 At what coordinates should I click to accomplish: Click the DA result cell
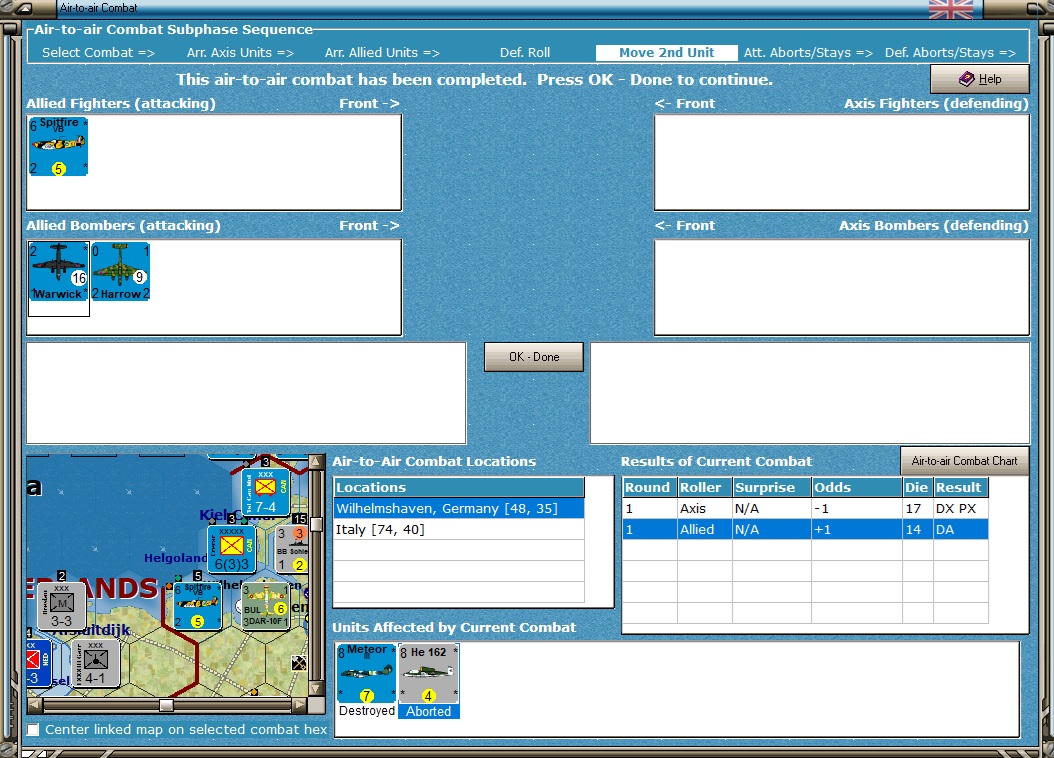[961, 530]
